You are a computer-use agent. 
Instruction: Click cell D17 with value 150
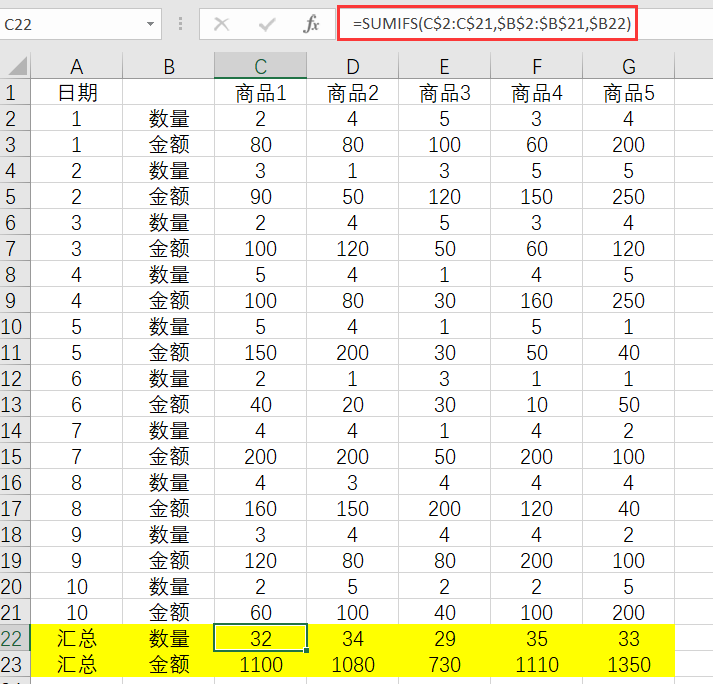click(353, 508)
